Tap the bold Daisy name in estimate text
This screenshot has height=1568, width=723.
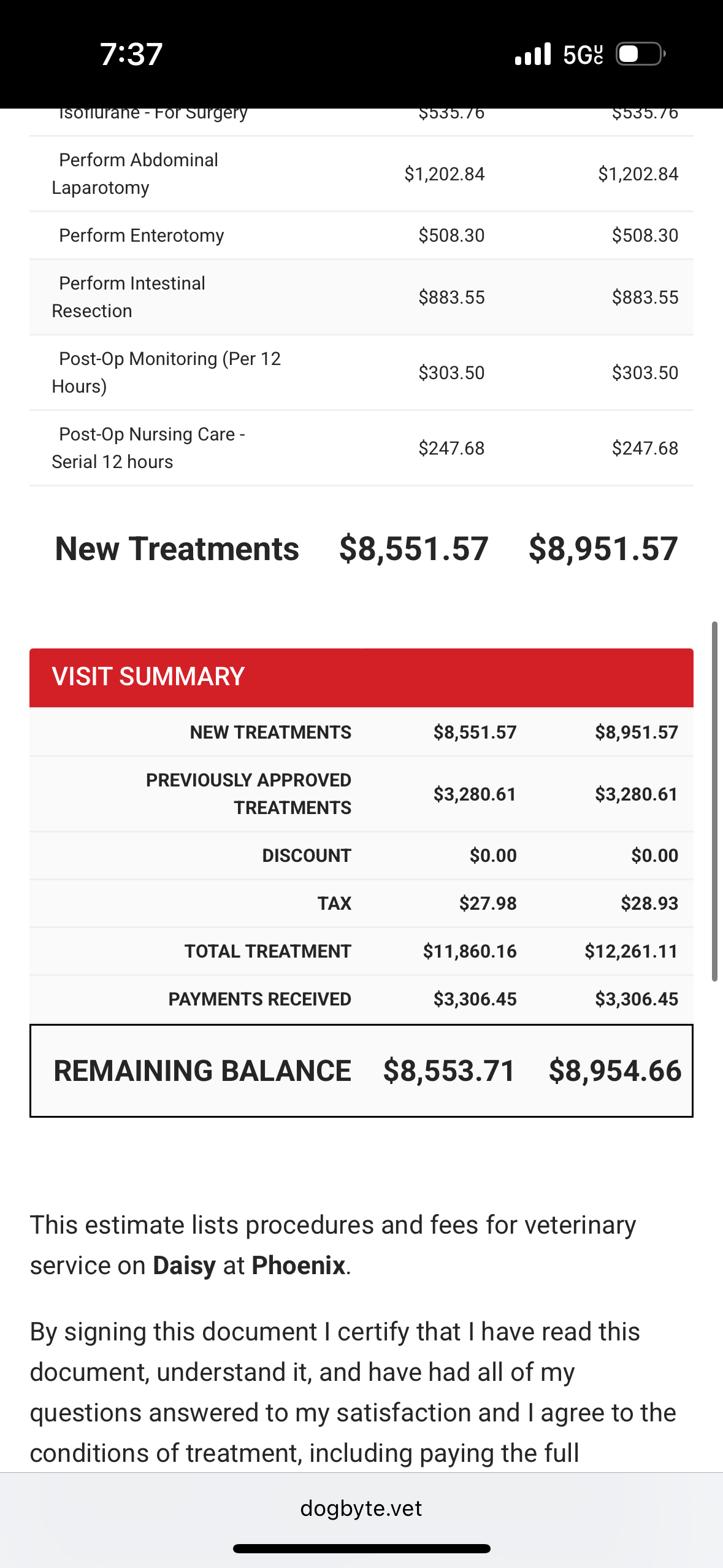point(184,1266)
